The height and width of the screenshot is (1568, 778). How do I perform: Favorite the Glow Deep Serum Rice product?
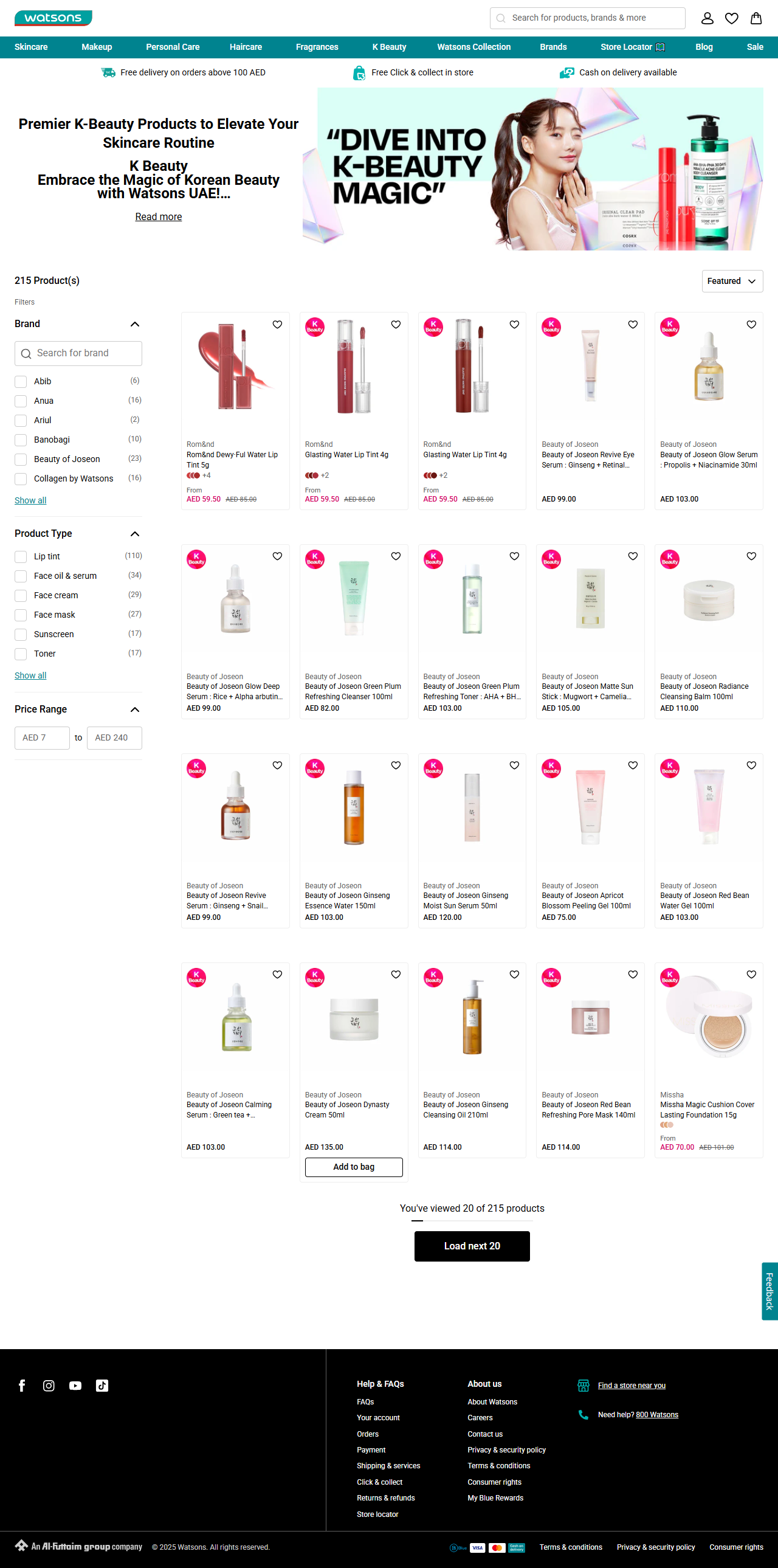point(277,556)
